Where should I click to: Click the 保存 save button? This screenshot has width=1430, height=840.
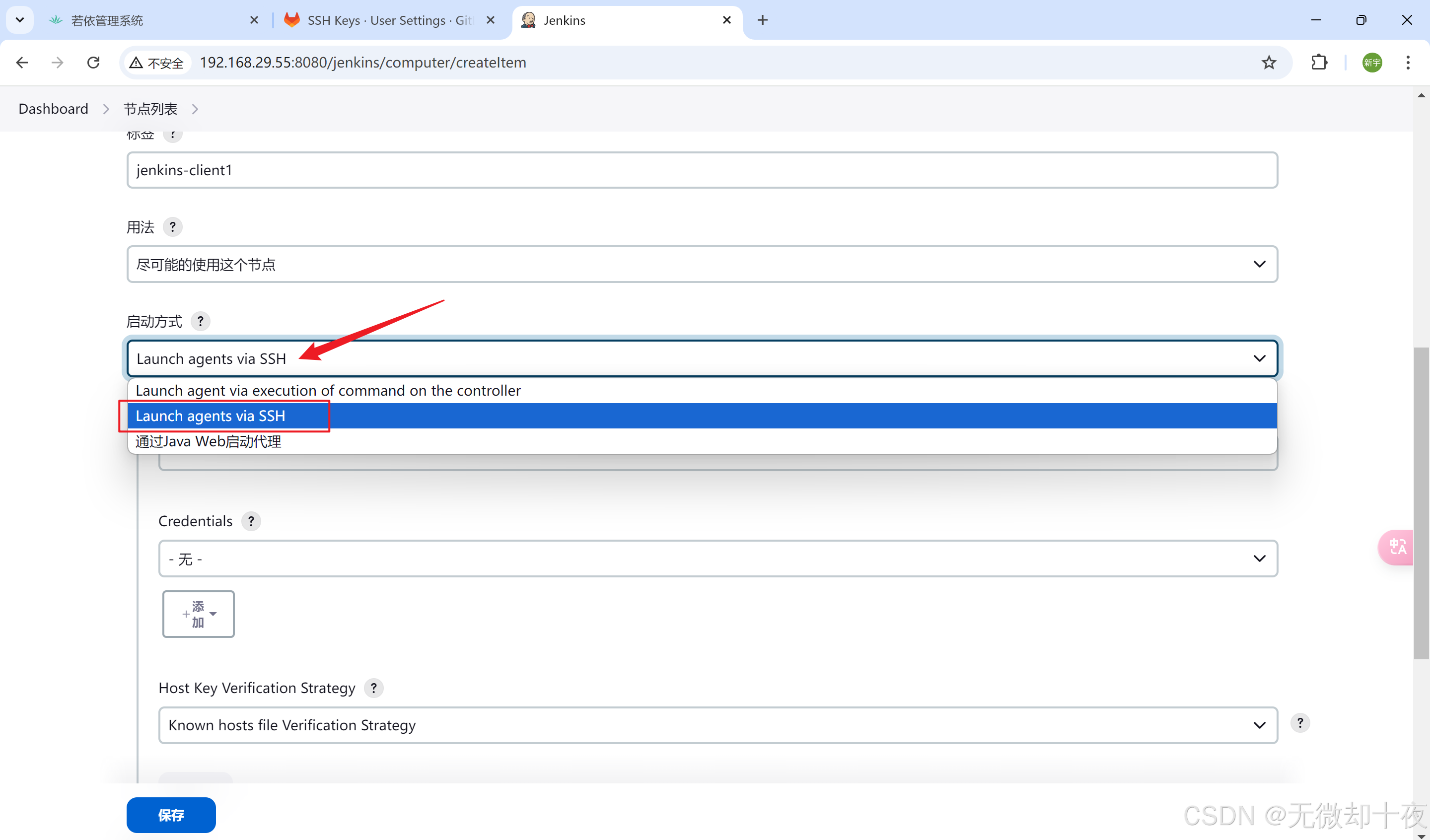click(x=171, y=815)
